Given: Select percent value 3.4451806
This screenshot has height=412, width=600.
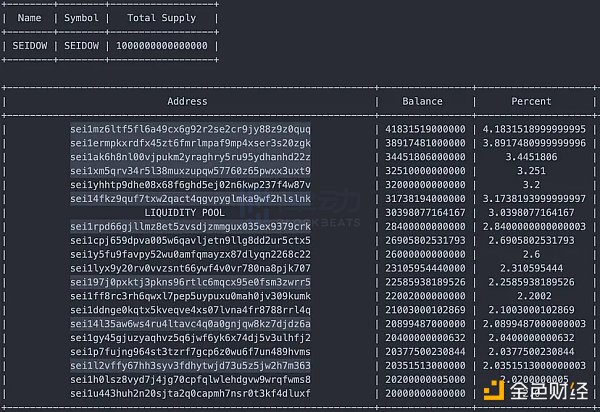Looking at the screenshot, I should point(532,157).
